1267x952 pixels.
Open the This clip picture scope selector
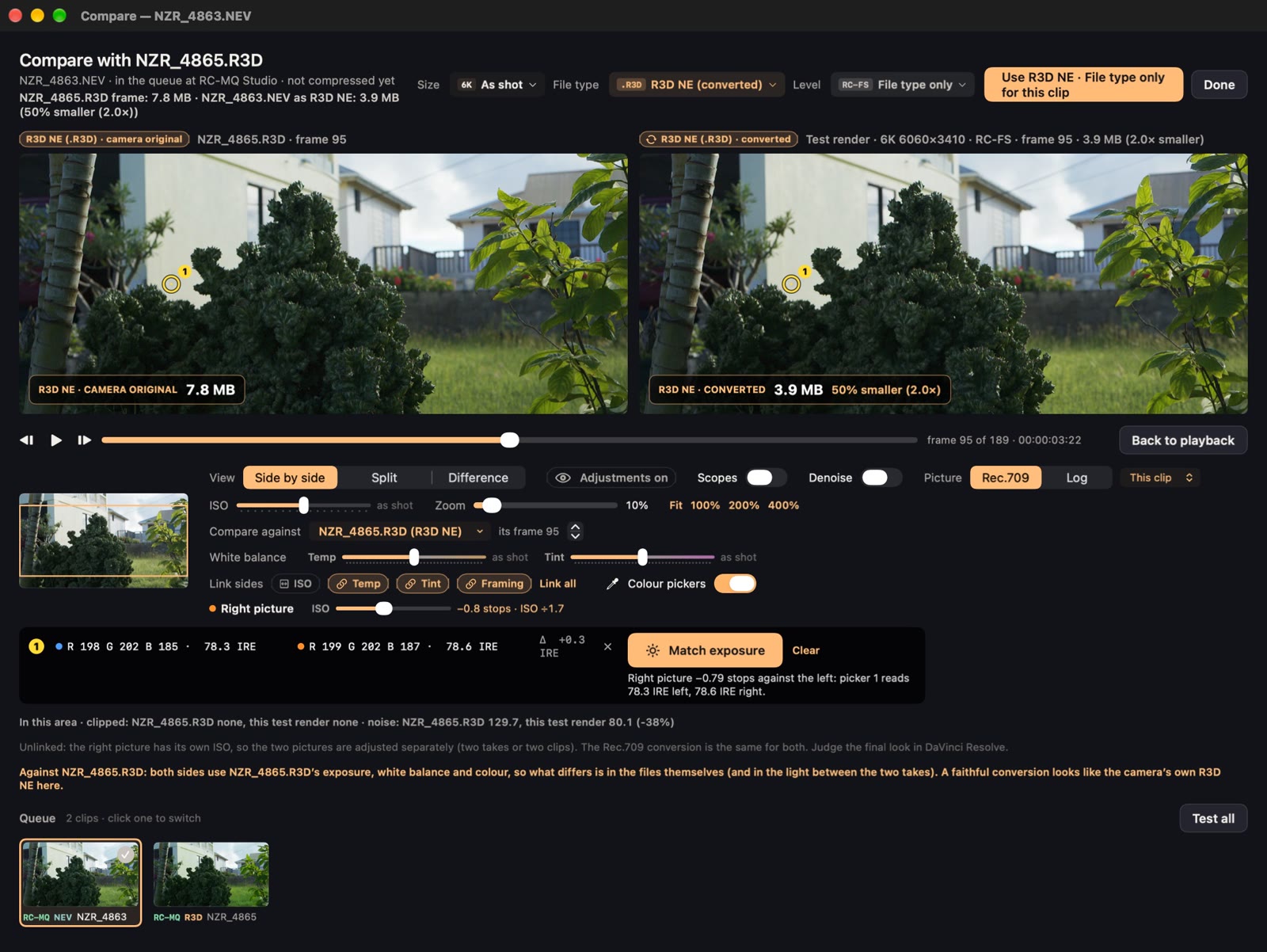point(1160,478)
